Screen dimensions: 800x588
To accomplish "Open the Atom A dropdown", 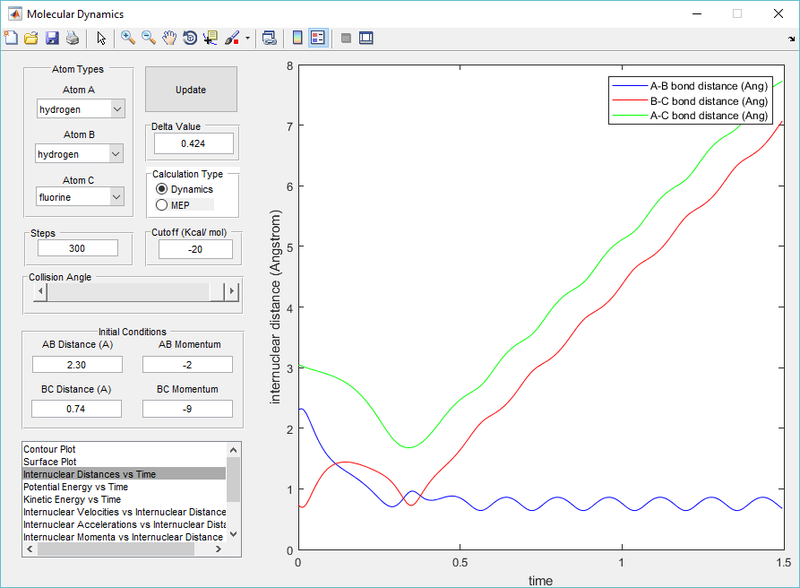I will coord(81,109).
